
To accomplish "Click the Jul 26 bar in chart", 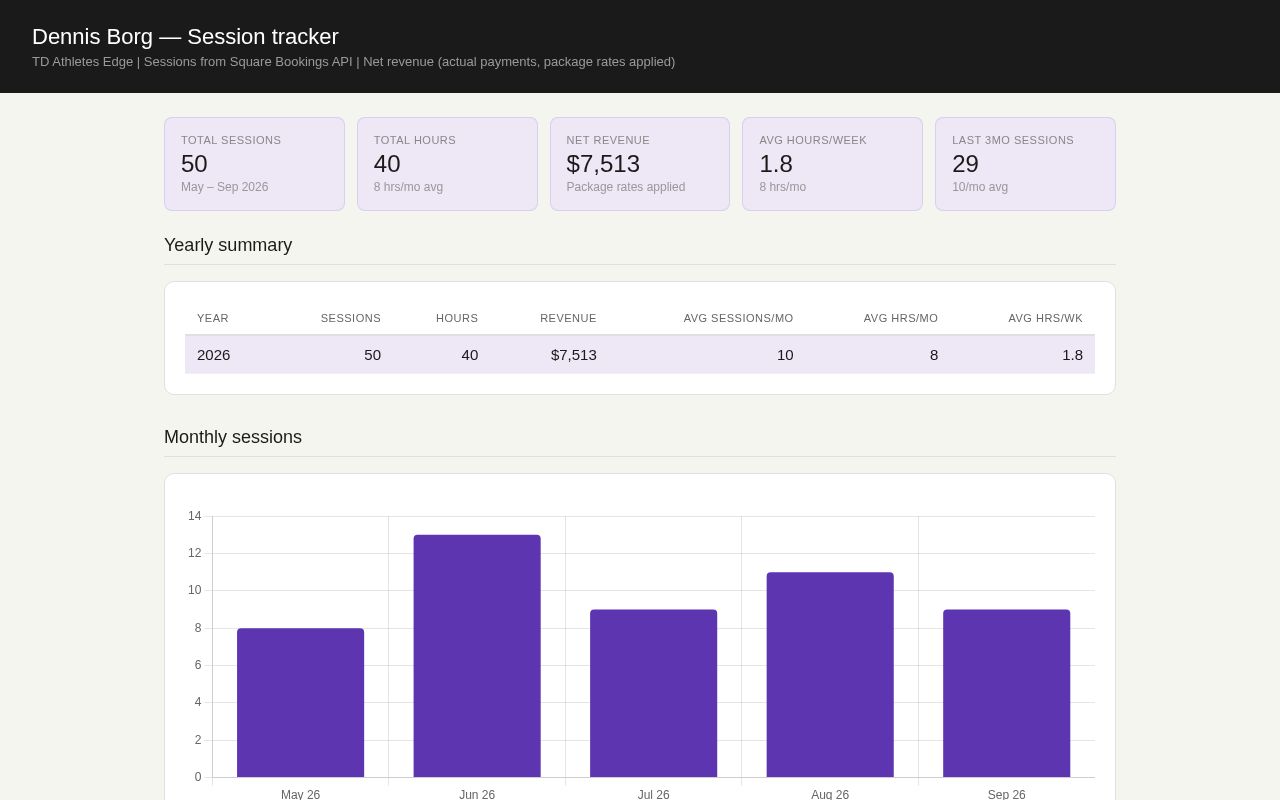I will point(653,693).
